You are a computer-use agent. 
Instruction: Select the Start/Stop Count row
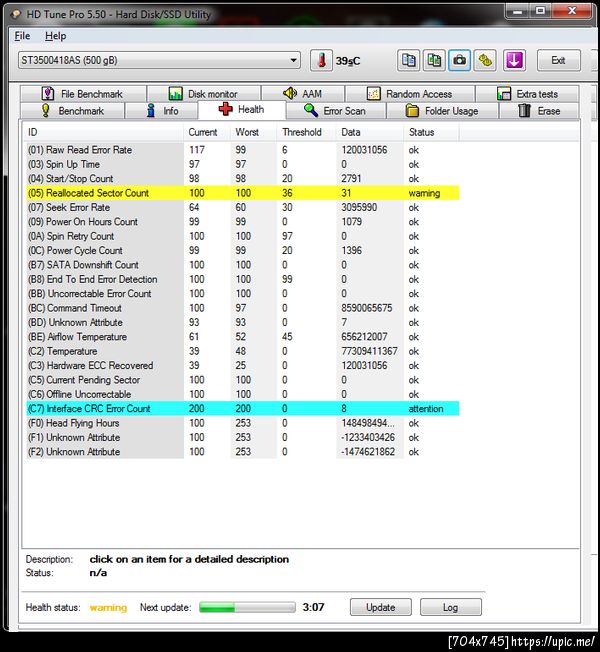pos(243,178)
